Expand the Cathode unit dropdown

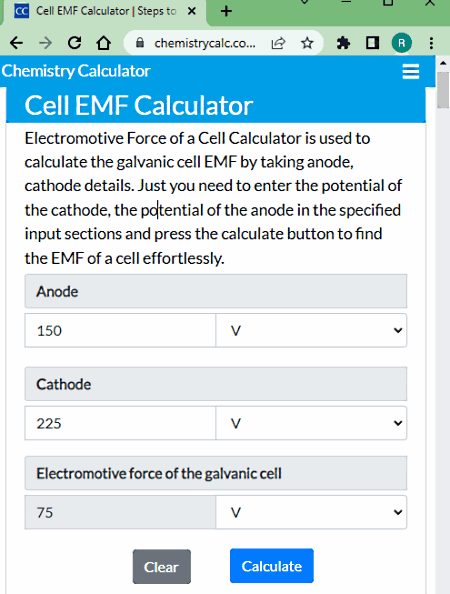(311, 423)
